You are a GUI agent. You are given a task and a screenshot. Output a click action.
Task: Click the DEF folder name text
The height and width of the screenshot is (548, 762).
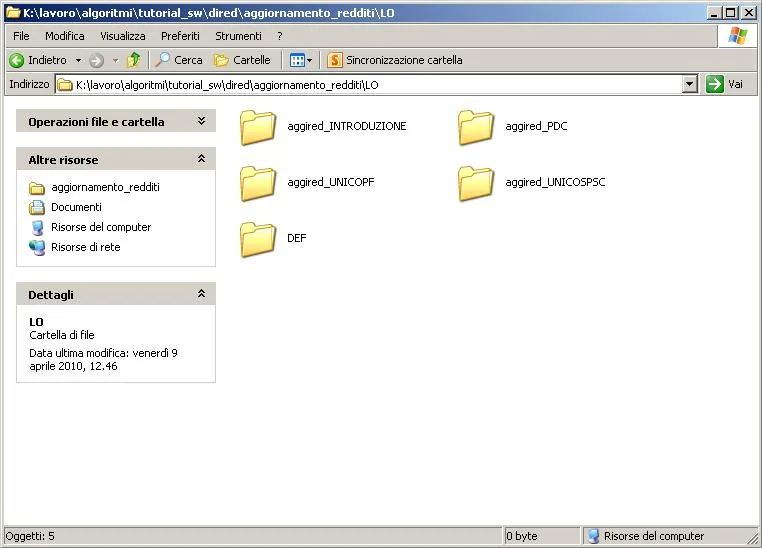(x=296, y=238)
